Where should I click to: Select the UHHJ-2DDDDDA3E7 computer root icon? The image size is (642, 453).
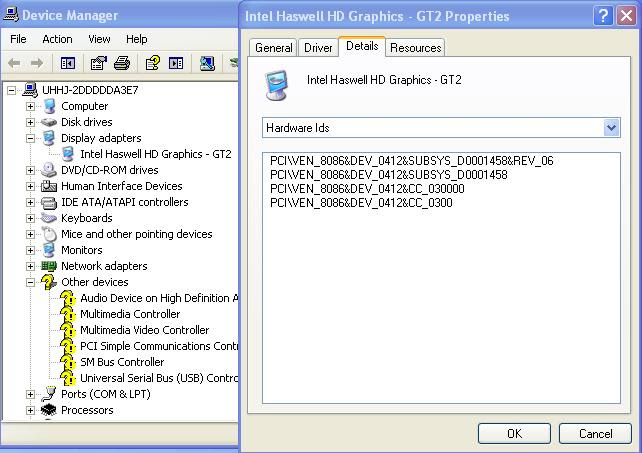[x=30, y=90]
